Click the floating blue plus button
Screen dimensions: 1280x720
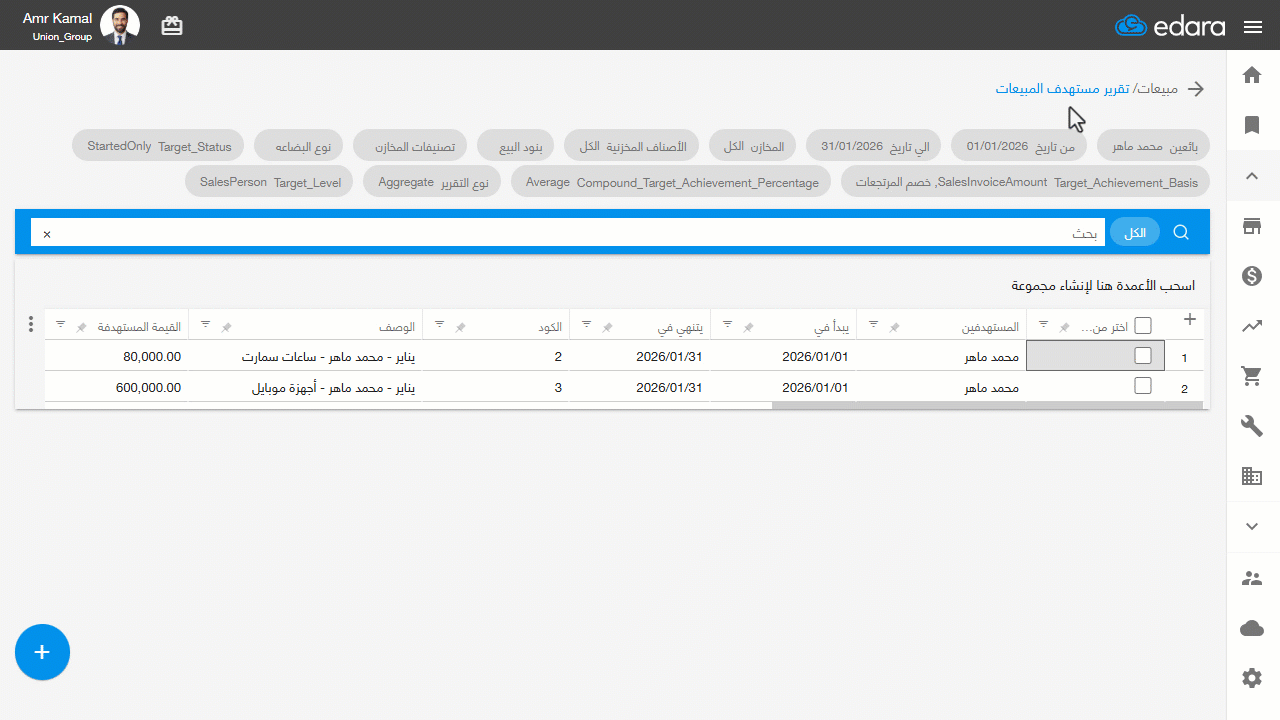(x=42, y=652)
